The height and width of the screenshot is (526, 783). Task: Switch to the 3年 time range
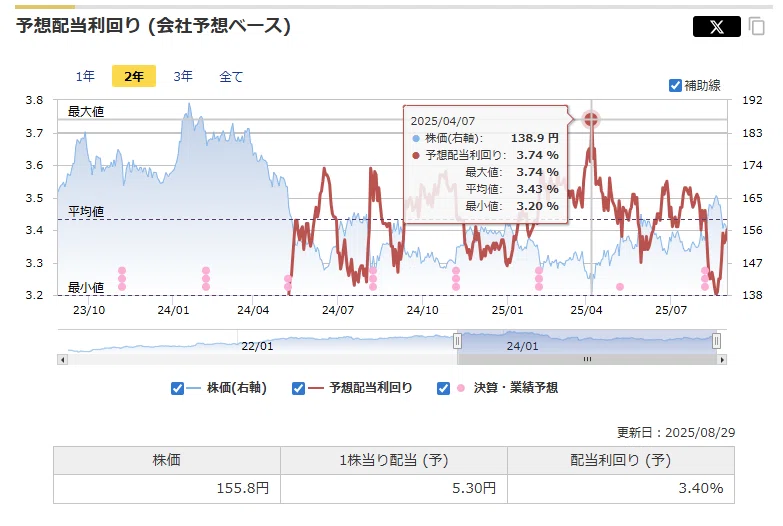[183, 76]
